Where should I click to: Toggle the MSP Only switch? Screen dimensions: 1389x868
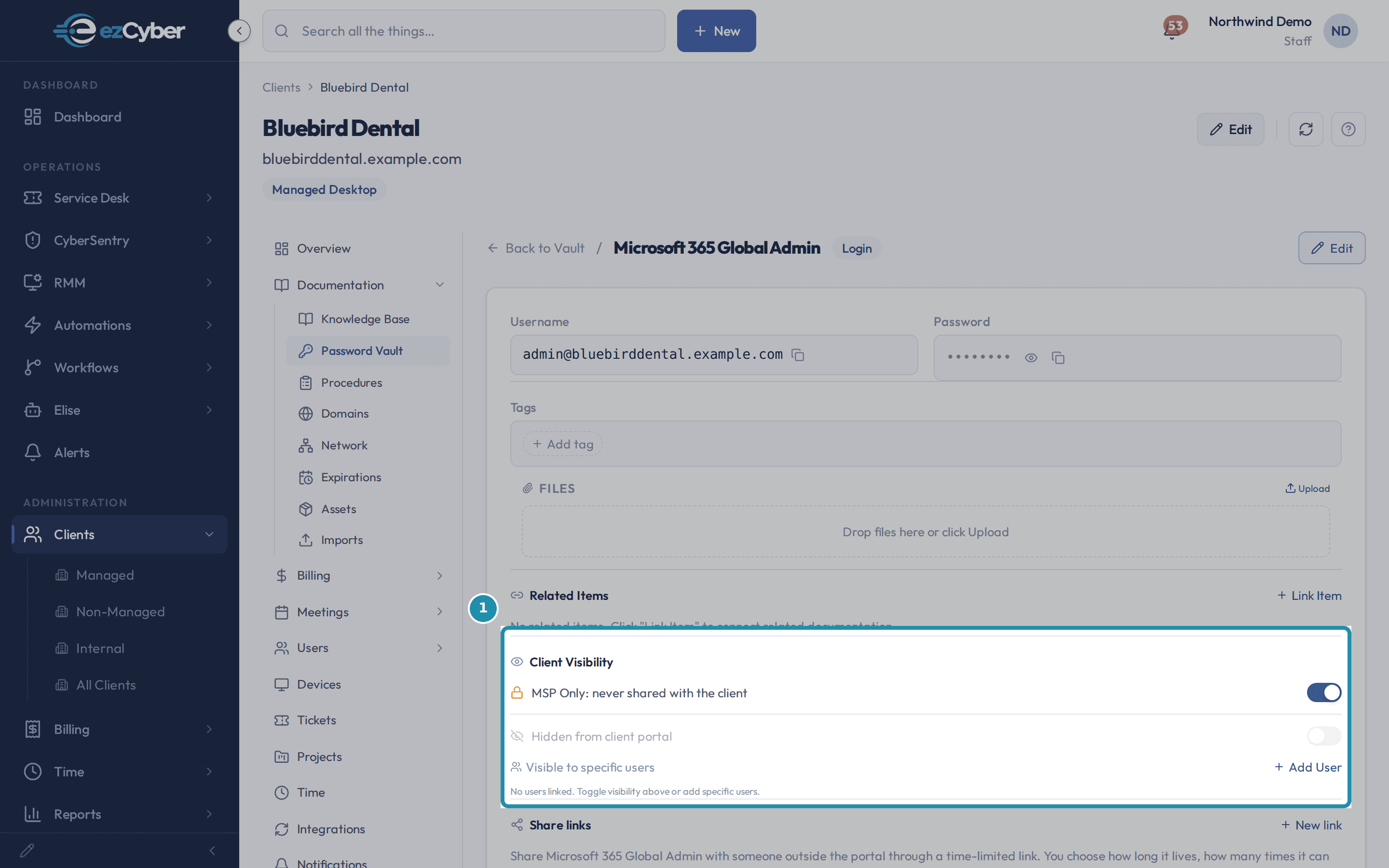(x=1324, y=692)
